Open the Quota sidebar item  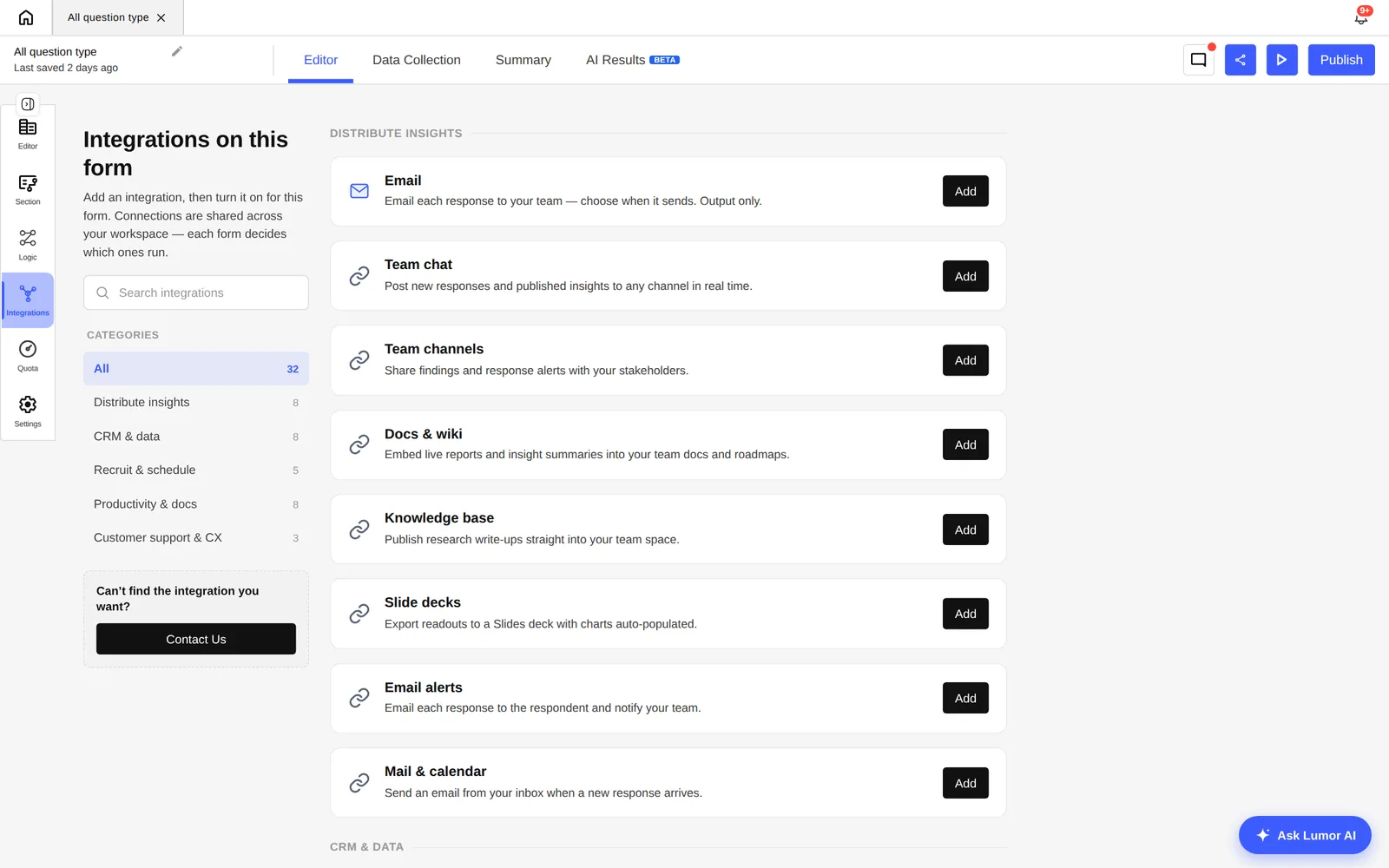tap(28, 357)
